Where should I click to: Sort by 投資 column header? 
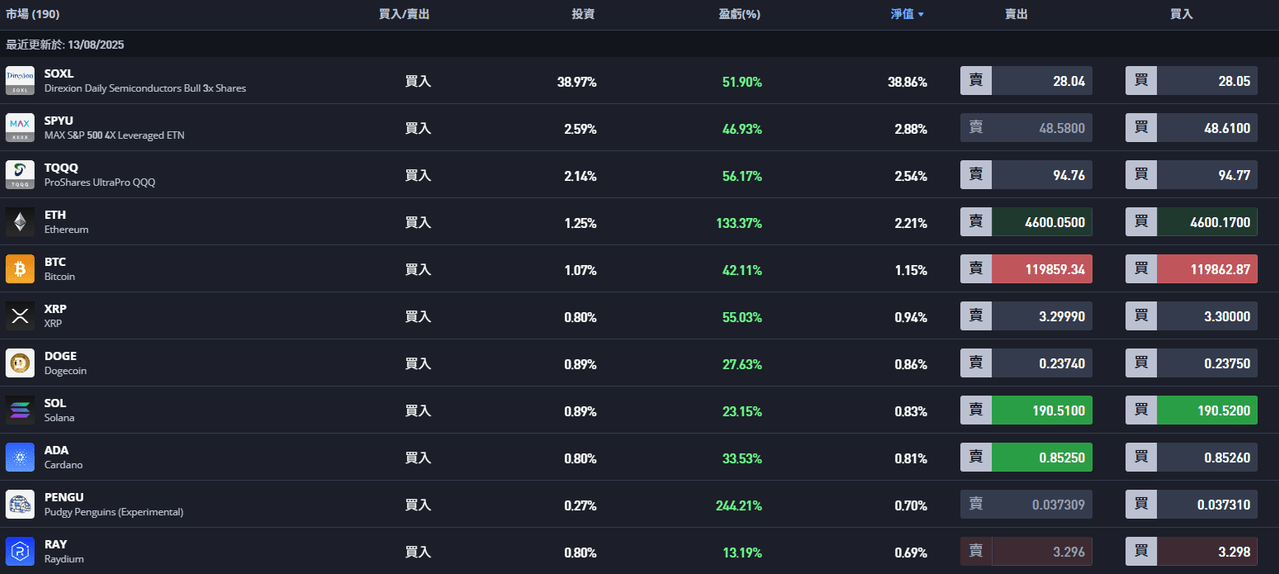coord(583,15)
